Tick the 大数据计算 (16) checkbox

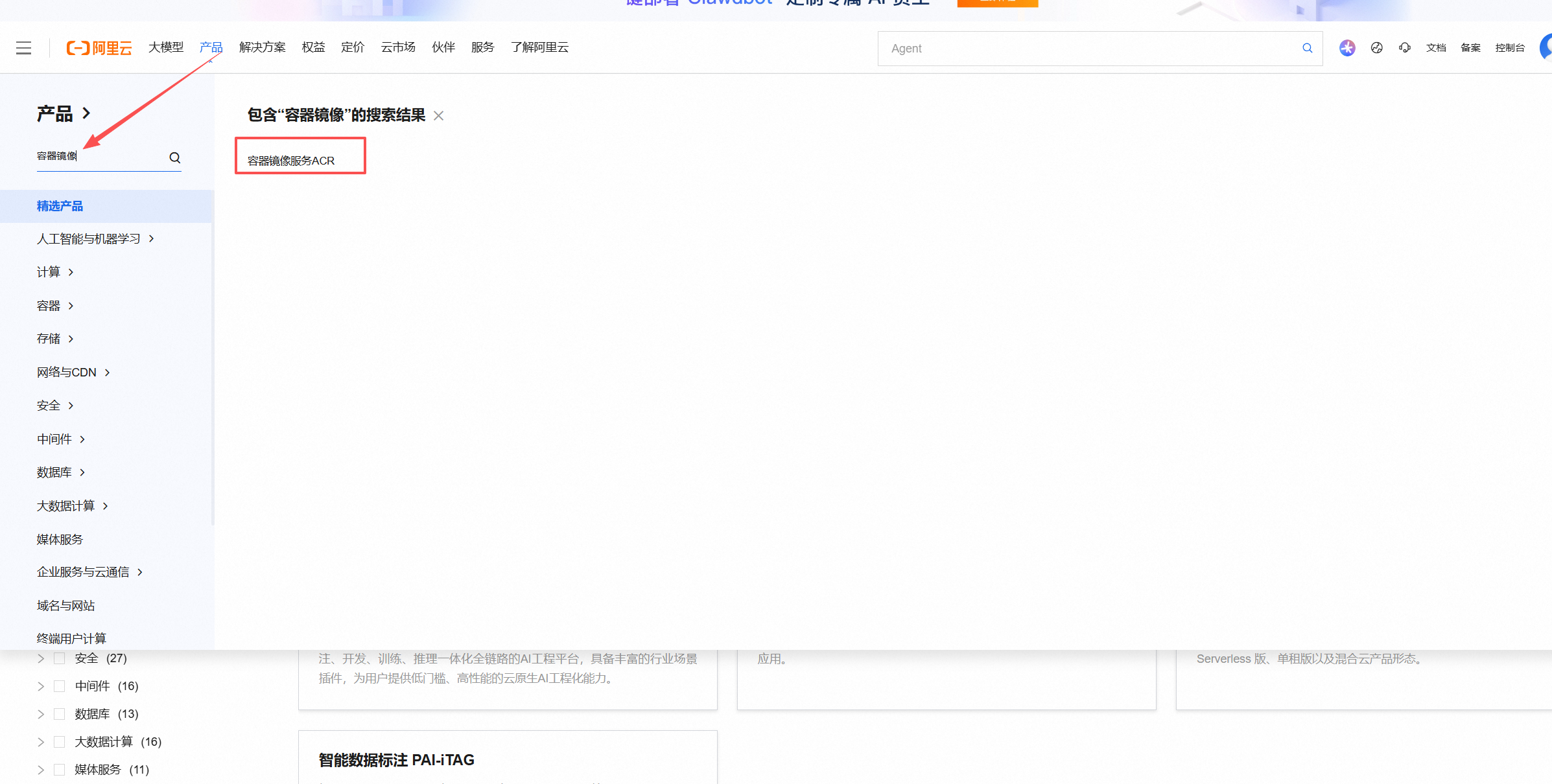click(x=60, y=742)
